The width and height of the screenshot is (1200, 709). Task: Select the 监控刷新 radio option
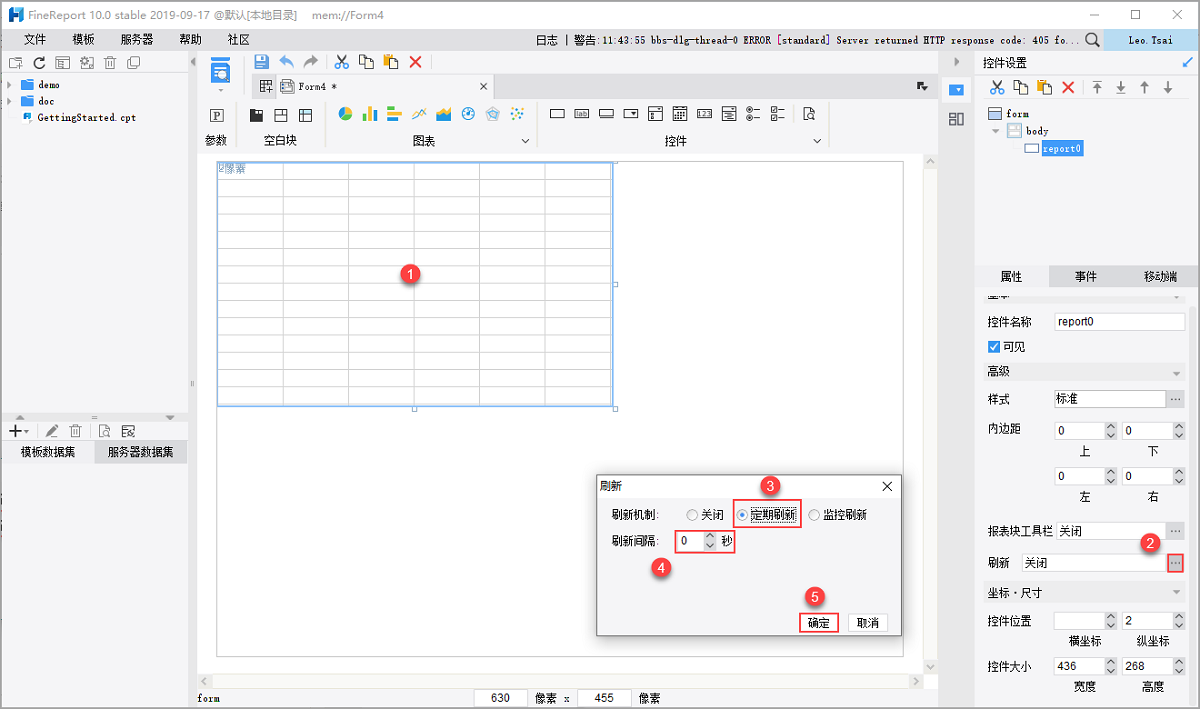click(x=814, y=515)
